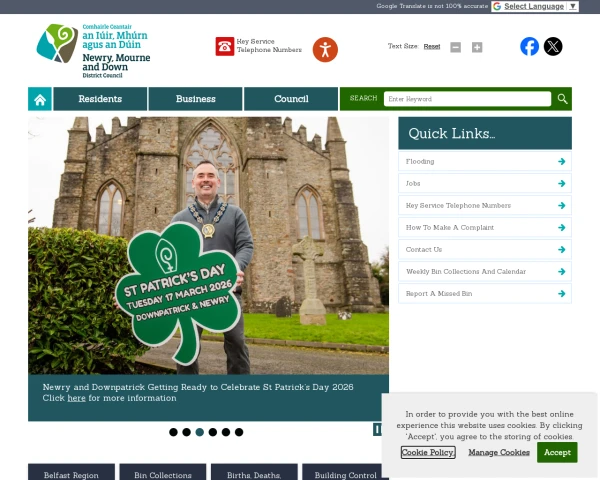
Task: Open the Business menu
Action: pos(196,99)
